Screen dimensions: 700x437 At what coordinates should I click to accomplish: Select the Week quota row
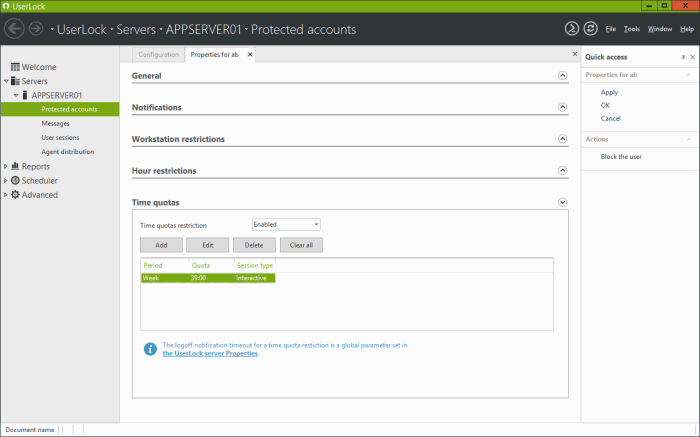[208, 278]
